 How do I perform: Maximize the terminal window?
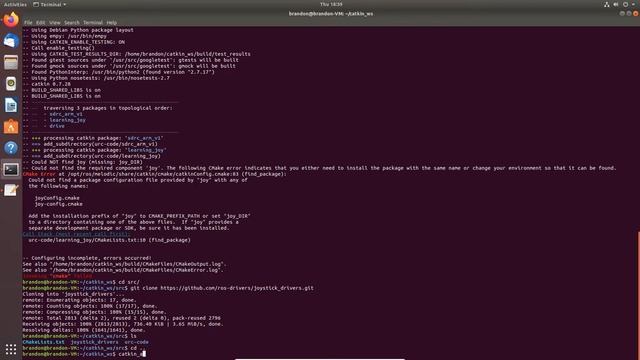coord(629,13)
